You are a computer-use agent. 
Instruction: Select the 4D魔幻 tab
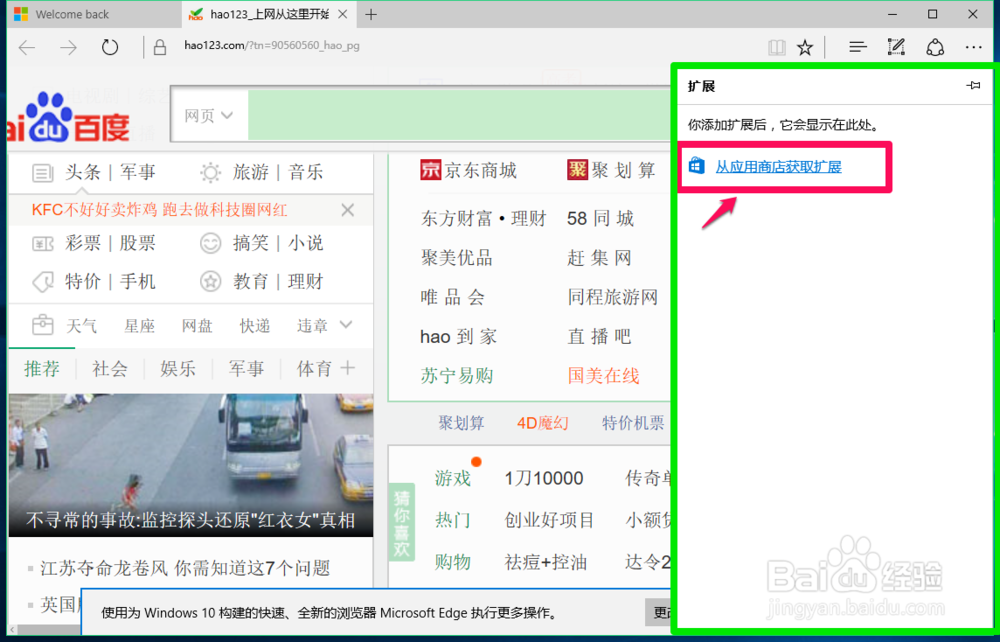tap(543, 423)
